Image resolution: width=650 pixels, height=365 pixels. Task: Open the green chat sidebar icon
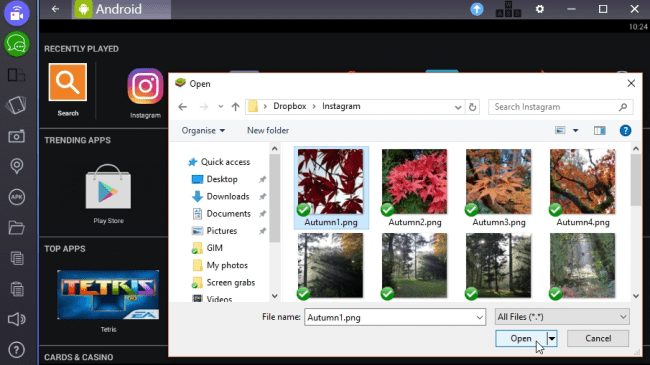(17, 44)
